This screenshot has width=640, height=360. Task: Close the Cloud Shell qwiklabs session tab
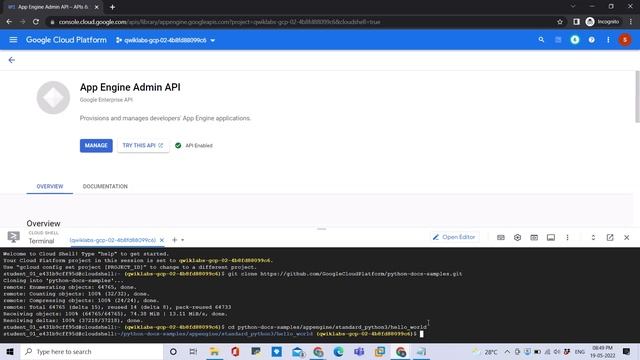(x=162, y=240)
